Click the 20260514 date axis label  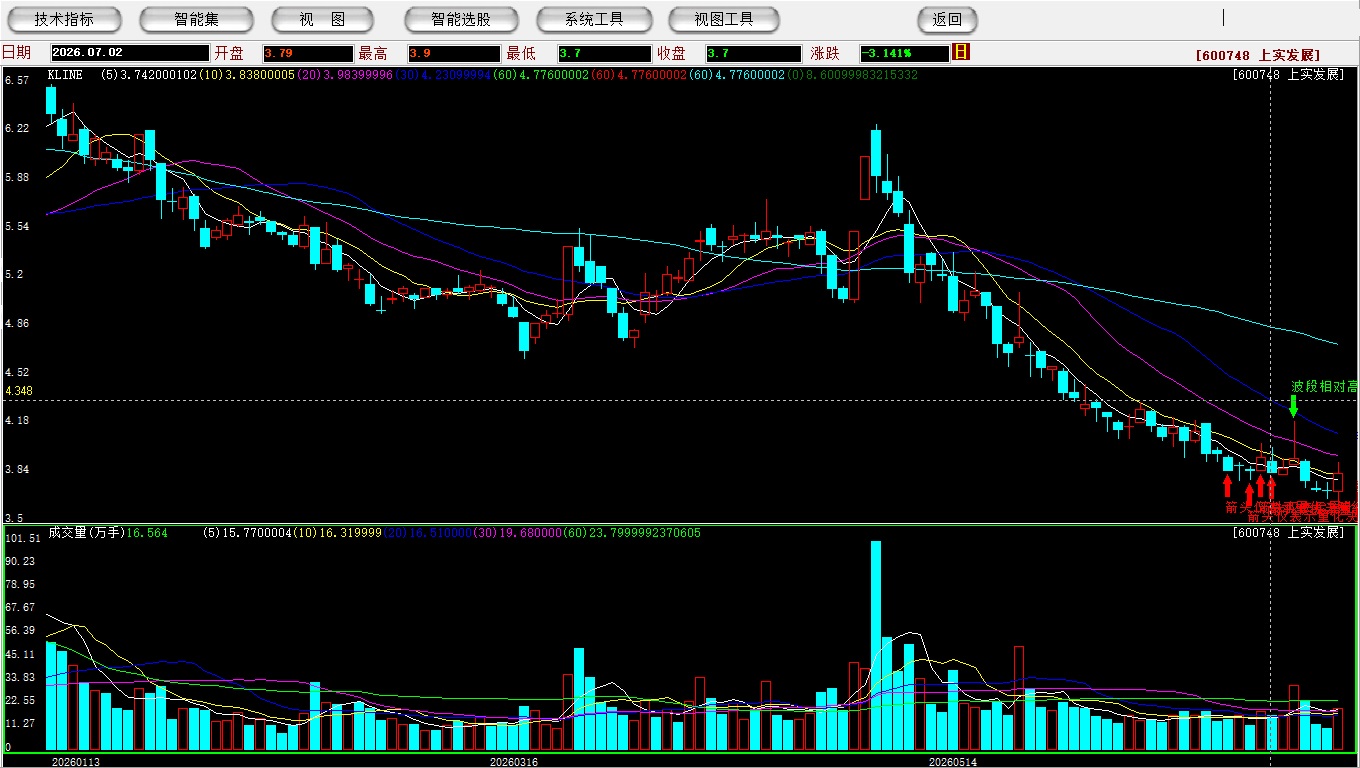pyautogui.click(x=952, y=761)
